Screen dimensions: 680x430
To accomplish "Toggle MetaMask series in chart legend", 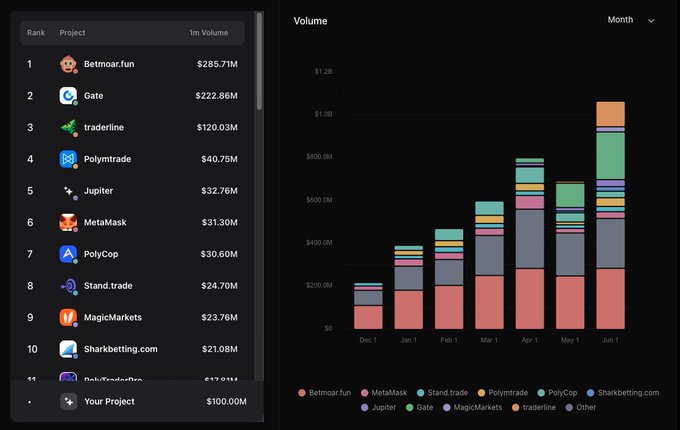I will coord(384,393).
